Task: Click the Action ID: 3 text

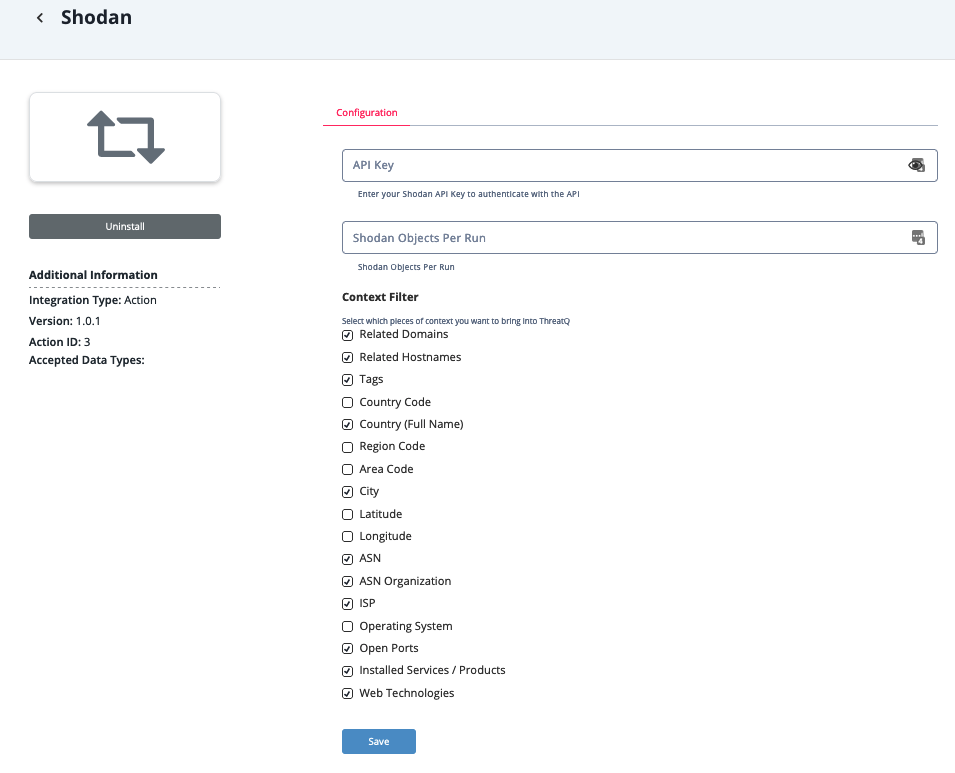Action: tap(60, 342)
